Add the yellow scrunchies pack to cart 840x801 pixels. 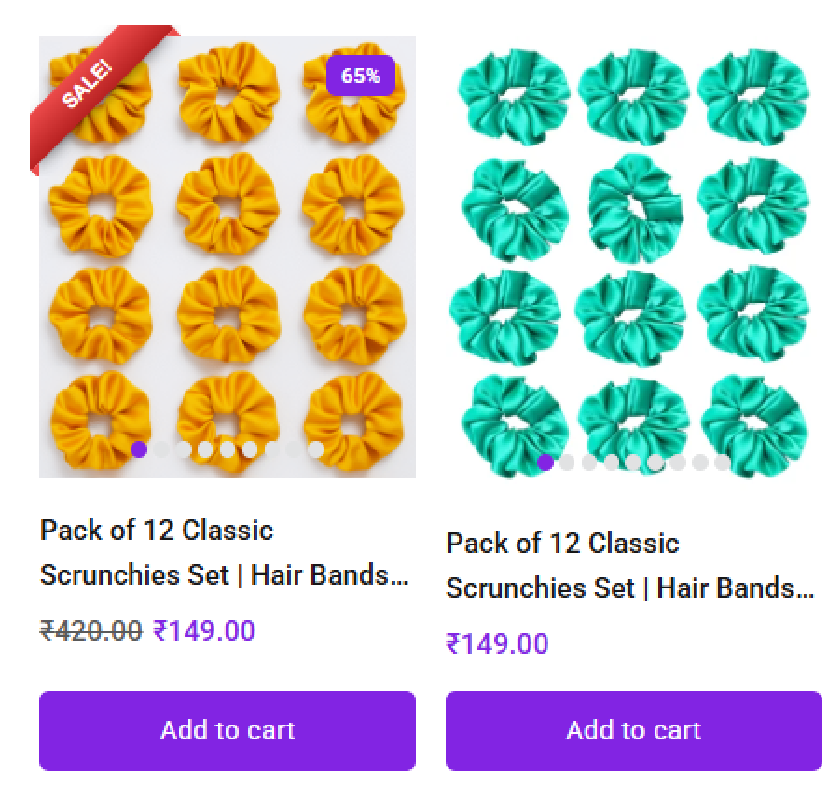(x=227, y=730)
